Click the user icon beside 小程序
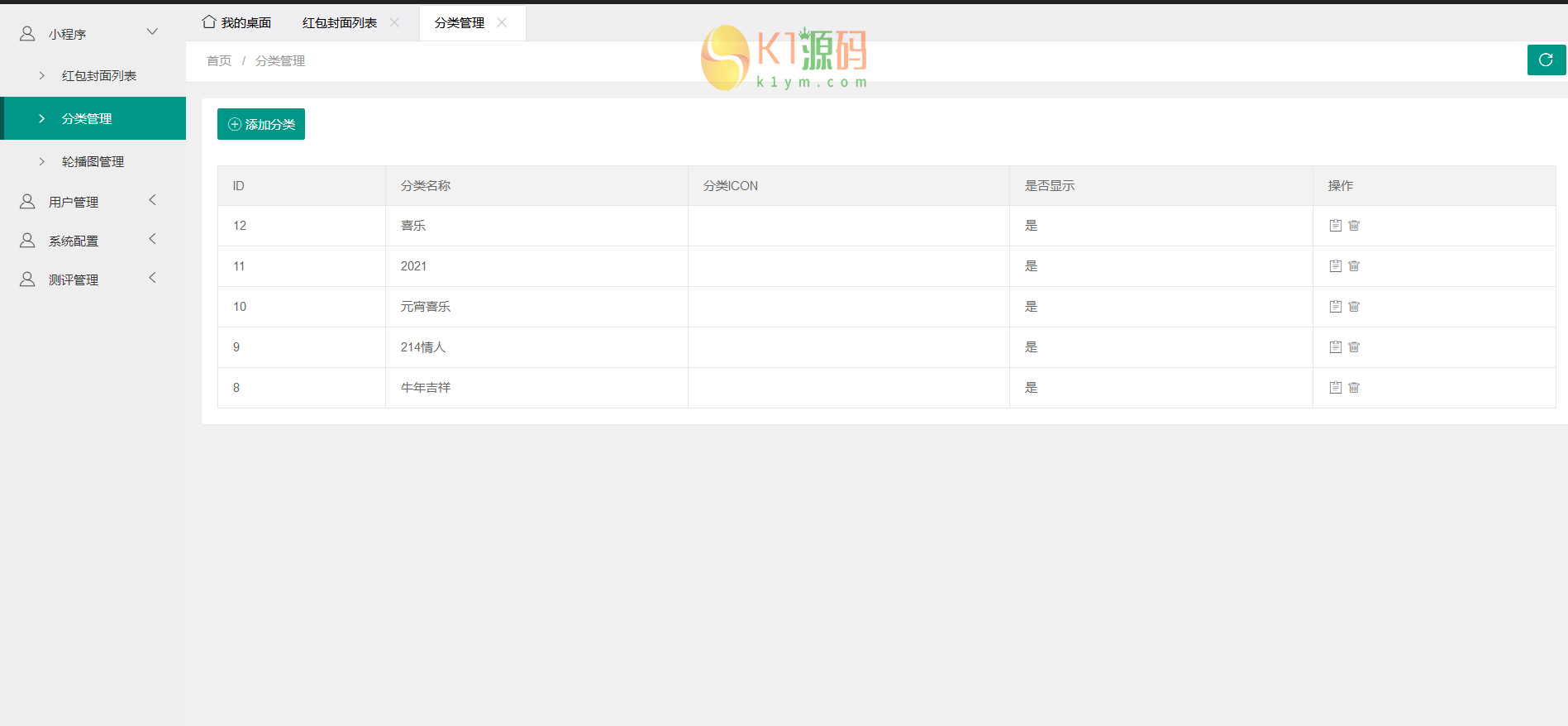Viewport: 1568px width, 726px height. click(27, 33)
